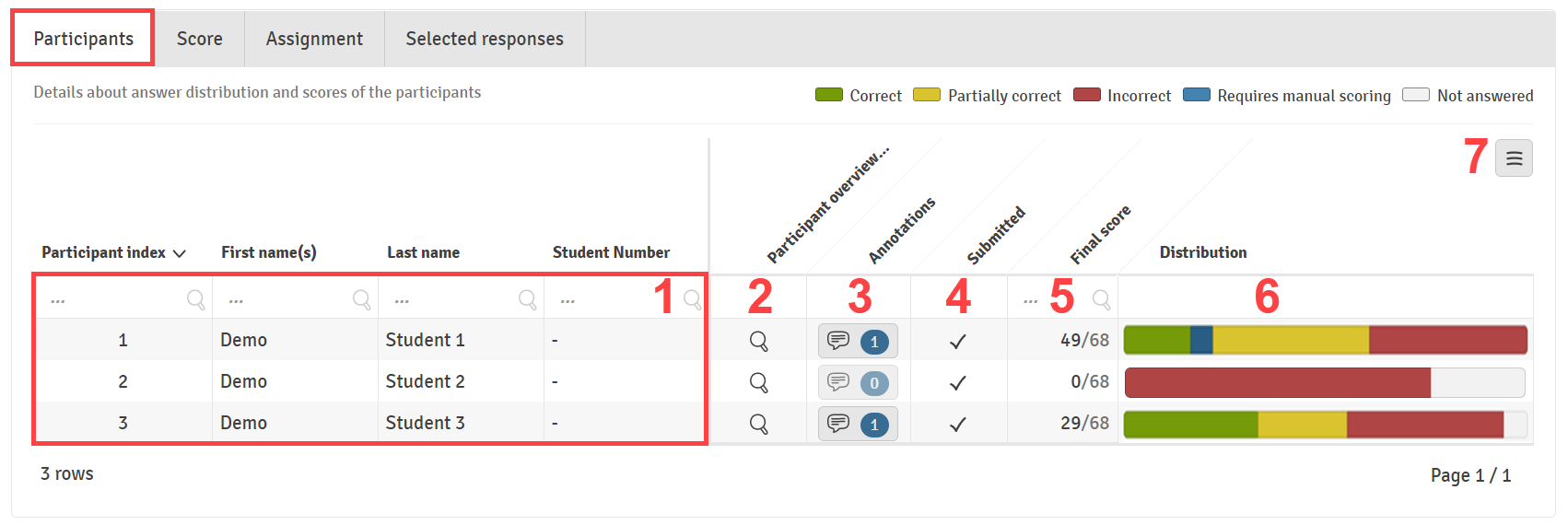Screen dimensions: 1568x525
Task: Open the table column options menu icon
Action: click(x=1514, y=158)
